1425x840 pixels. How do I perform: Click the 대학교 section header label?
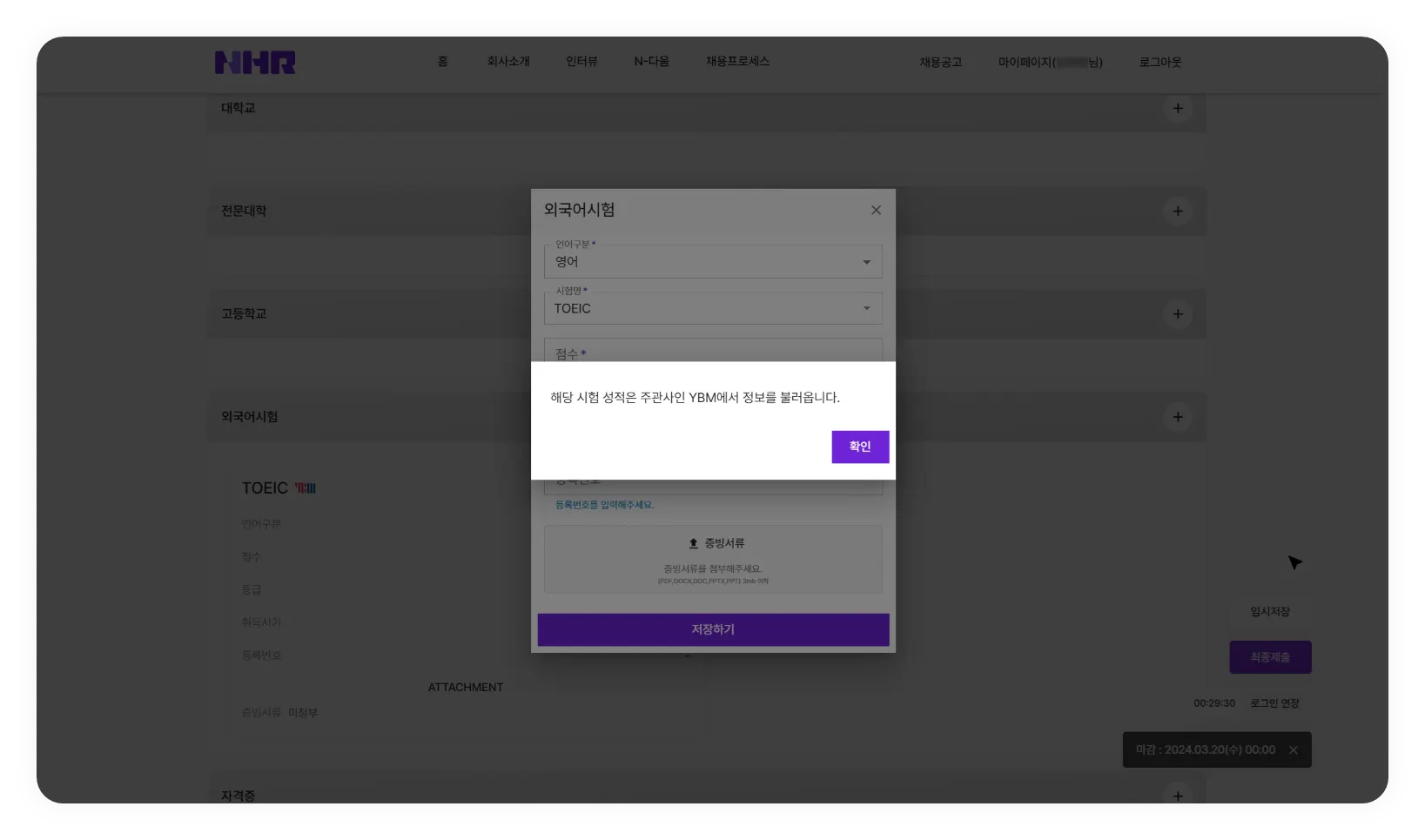click(x=238, y=108)
